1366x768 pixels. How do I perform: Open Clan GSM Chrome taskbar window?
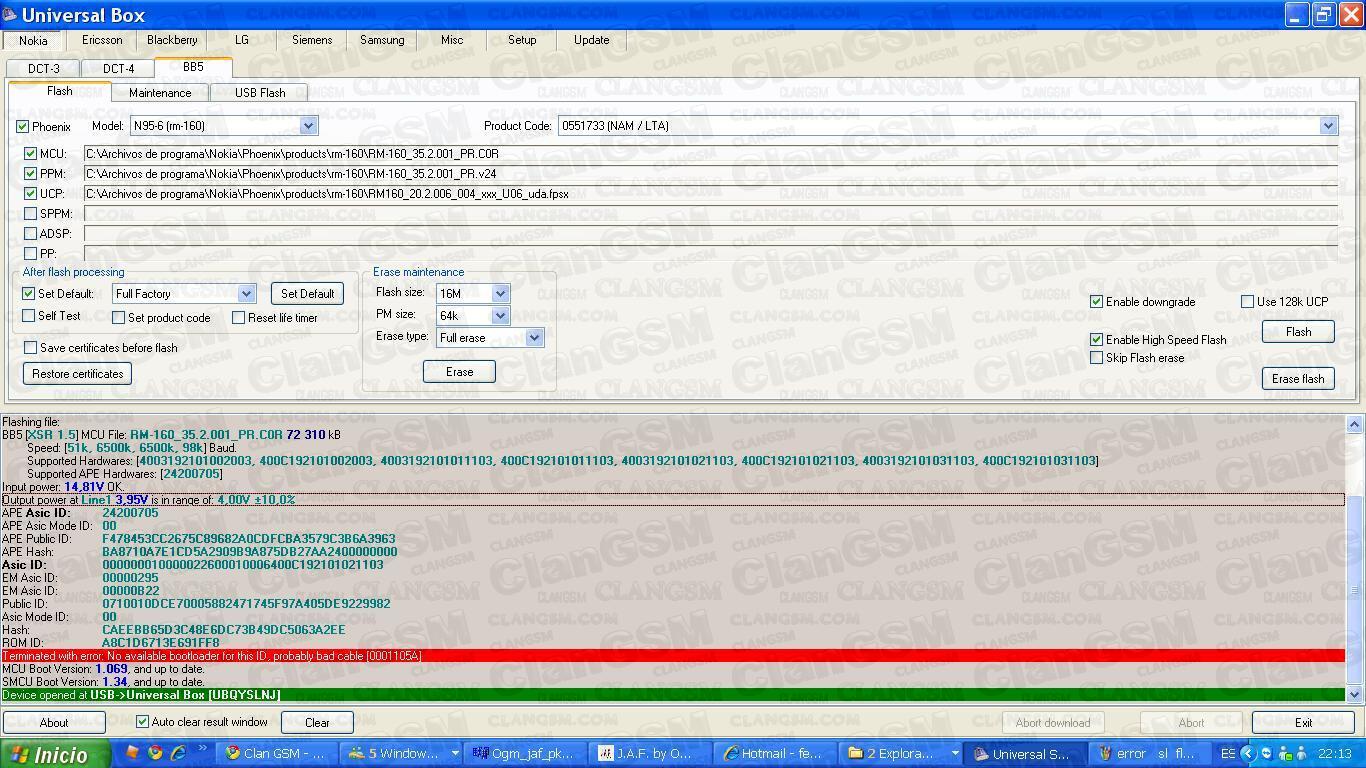point(278,753)
